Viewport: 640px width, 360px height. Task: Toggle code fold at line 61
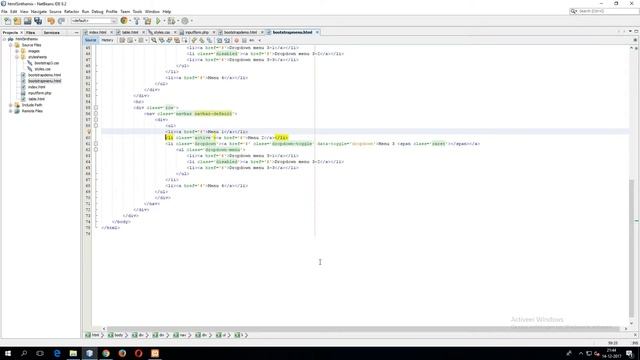(x=96, y=144)
